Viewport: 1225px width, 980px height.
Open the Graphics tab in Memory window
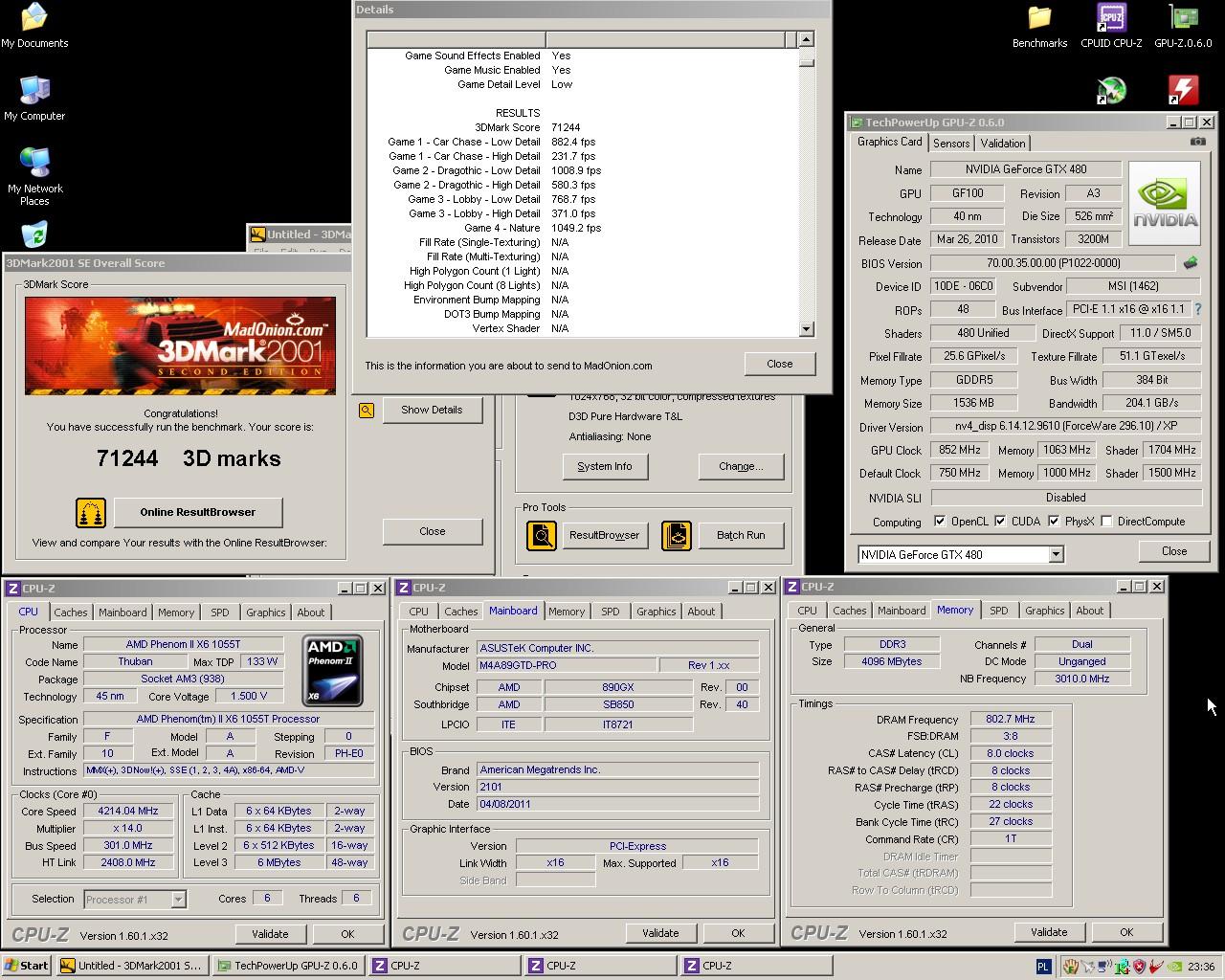click(x=1044, y=611)
